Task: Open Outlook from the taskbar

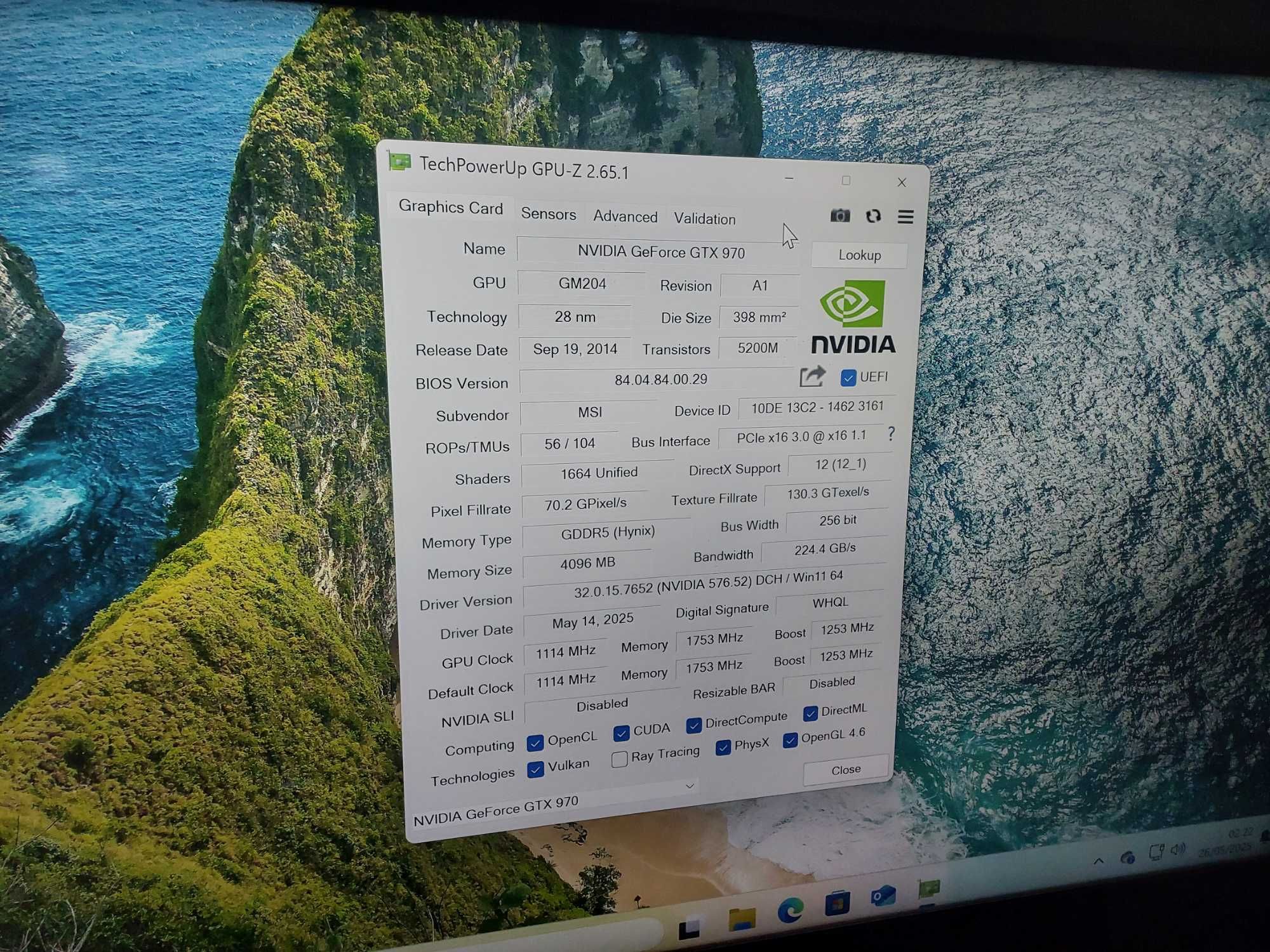Action: click(x=883, y=896)
